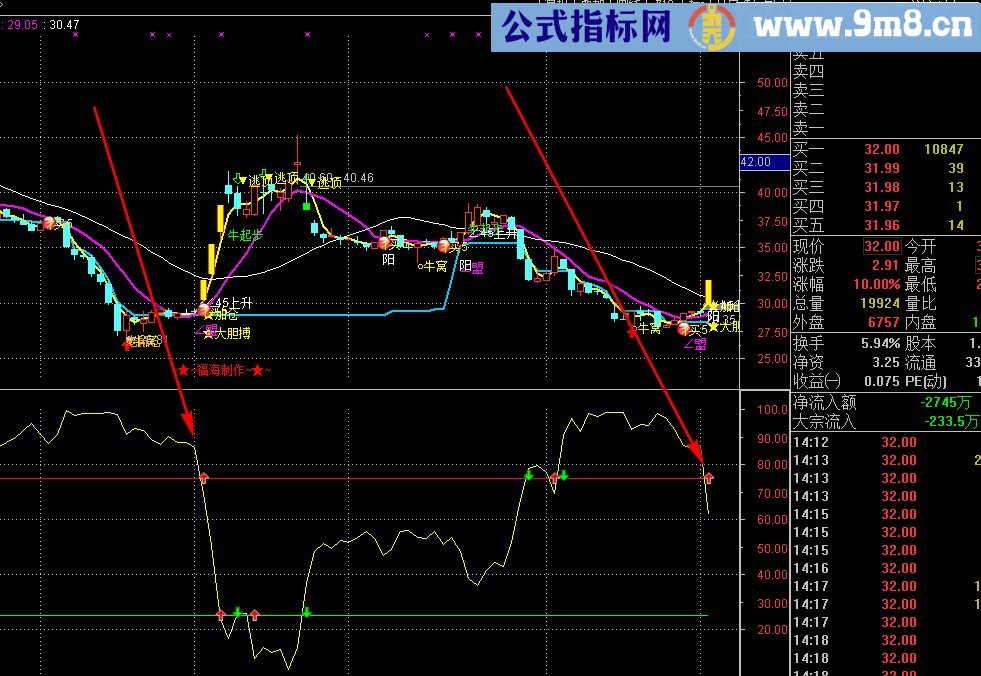Click the '45上升' chart label
Screen dimensions: 981x676
pyautogui.click(x=234, y=304)
